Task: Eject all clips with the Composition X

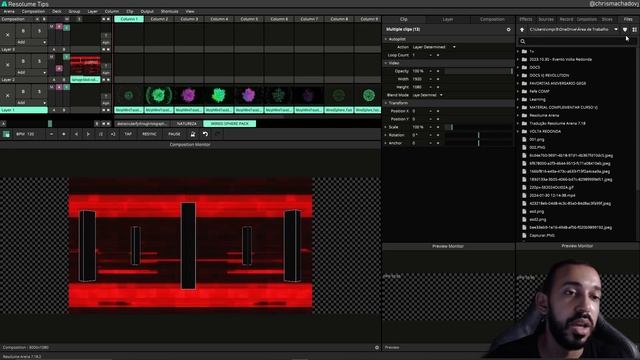Action: pos(37,19)
